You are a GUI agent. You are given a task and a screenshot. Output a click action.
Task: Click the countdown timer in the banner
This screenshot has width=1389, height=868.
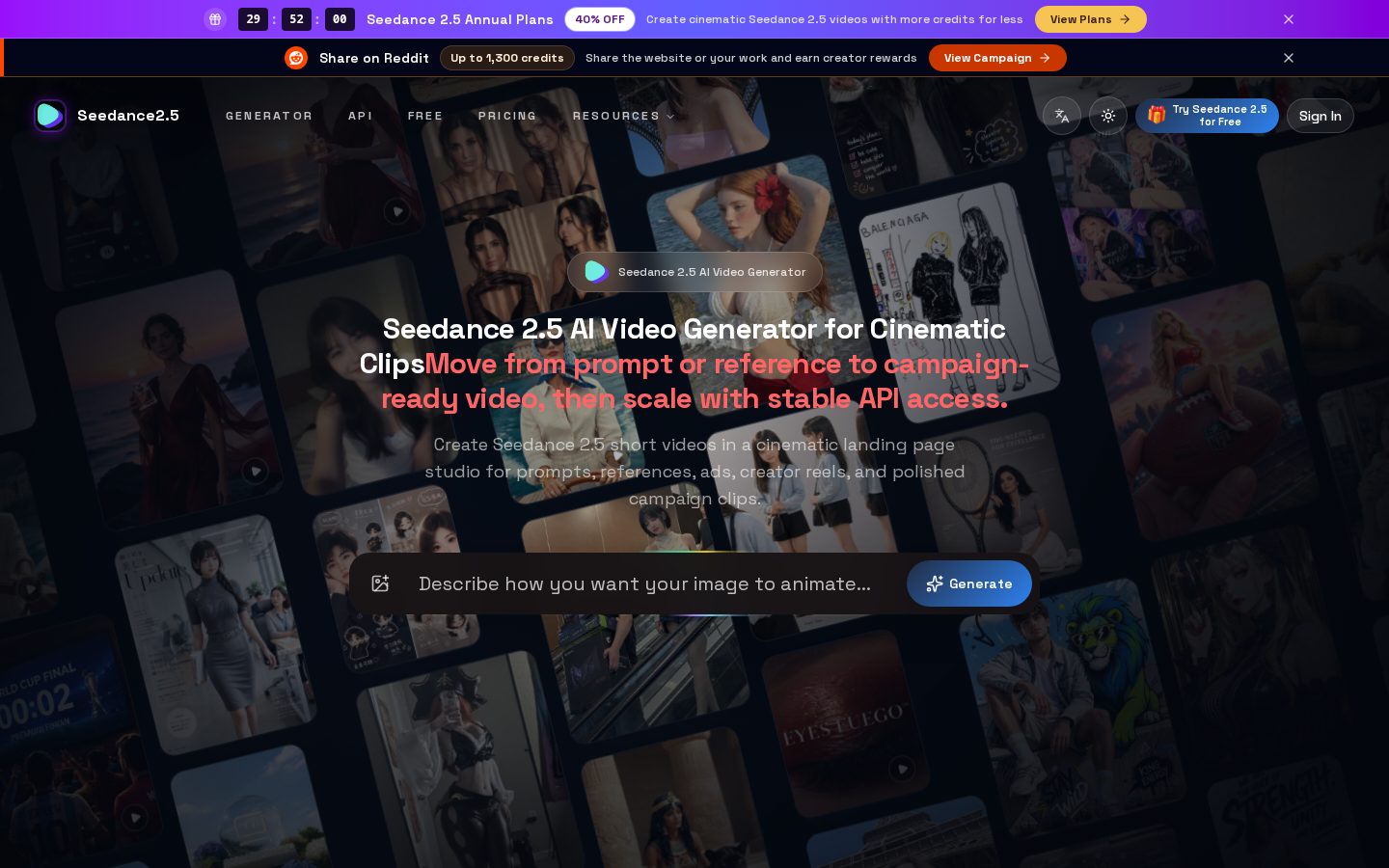click(x=296, y=19)
